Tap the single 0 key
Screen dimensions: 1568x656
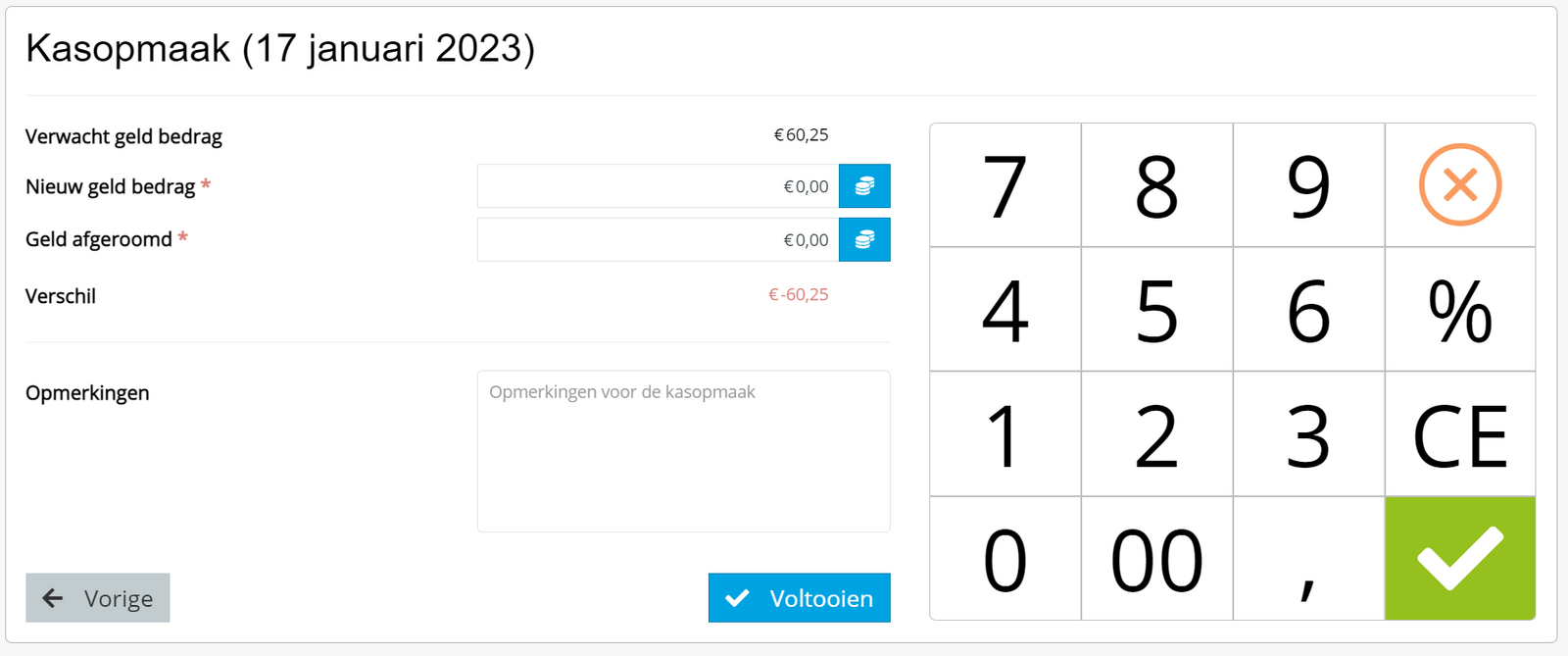1005,558
